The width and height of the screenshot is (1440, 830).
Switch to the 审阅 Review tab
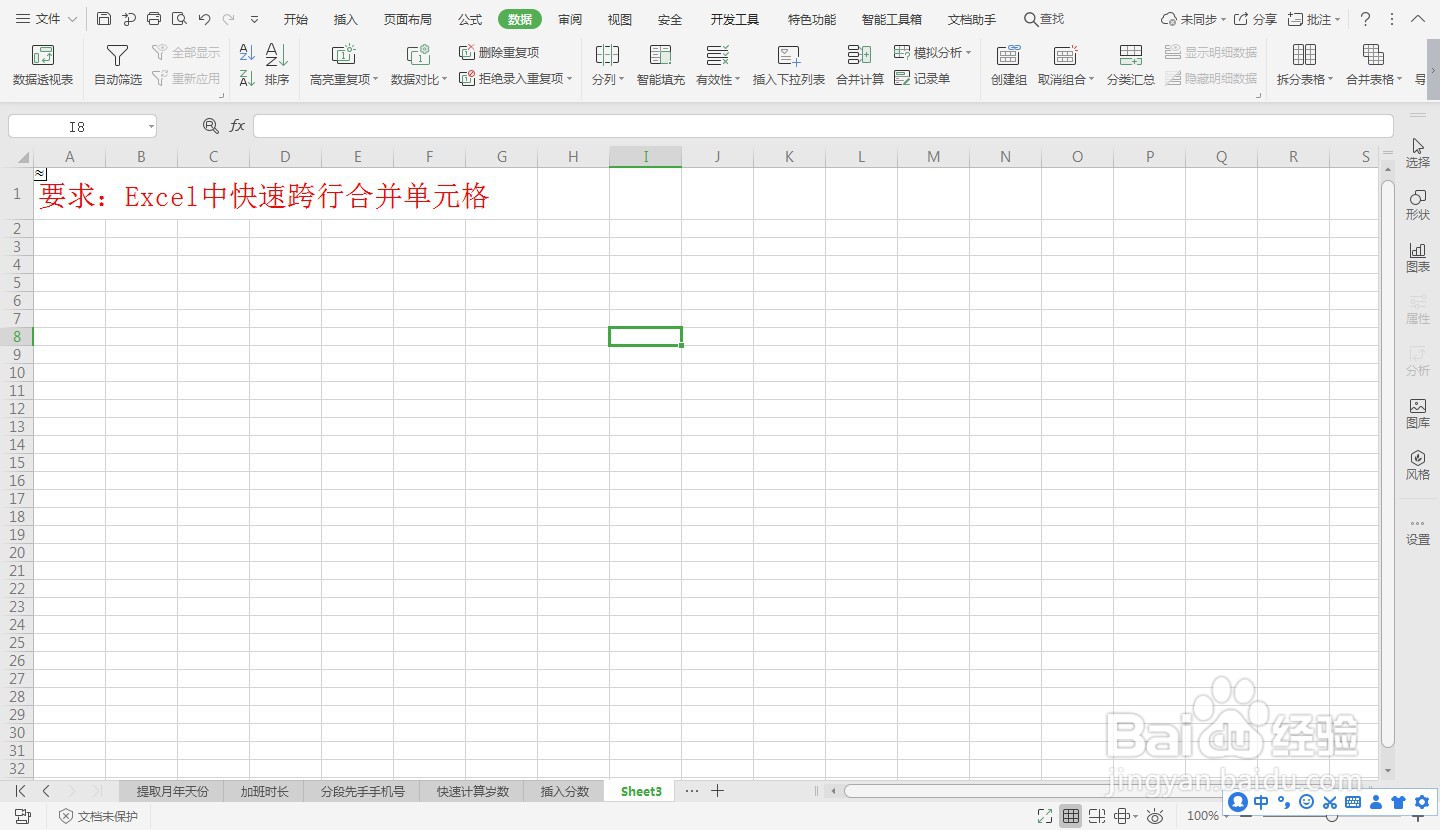click(x=570, y=19)
